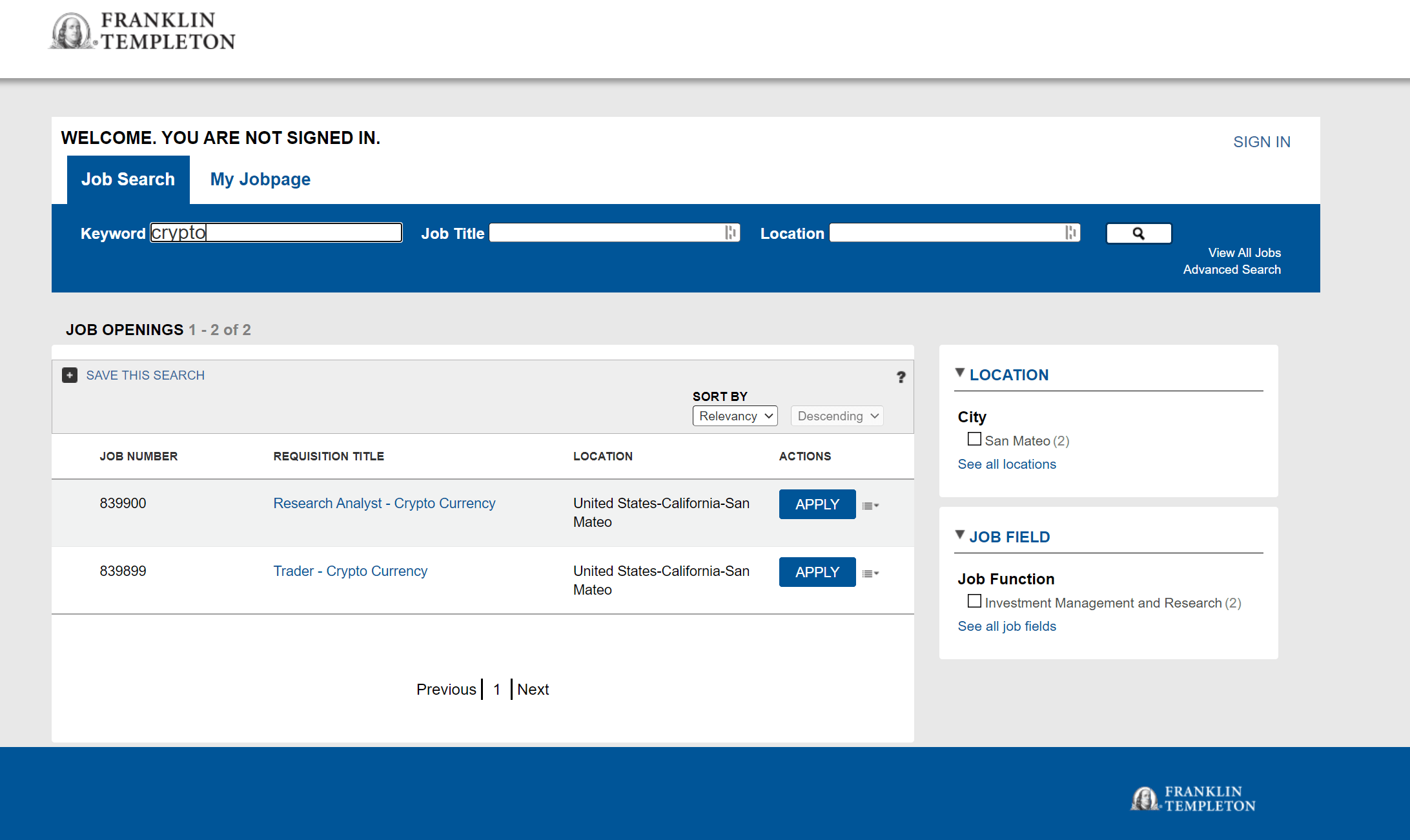This screenshot has height=840, width=1410.
Task: Select page 1 in pagination
Action: click(497, 690)
